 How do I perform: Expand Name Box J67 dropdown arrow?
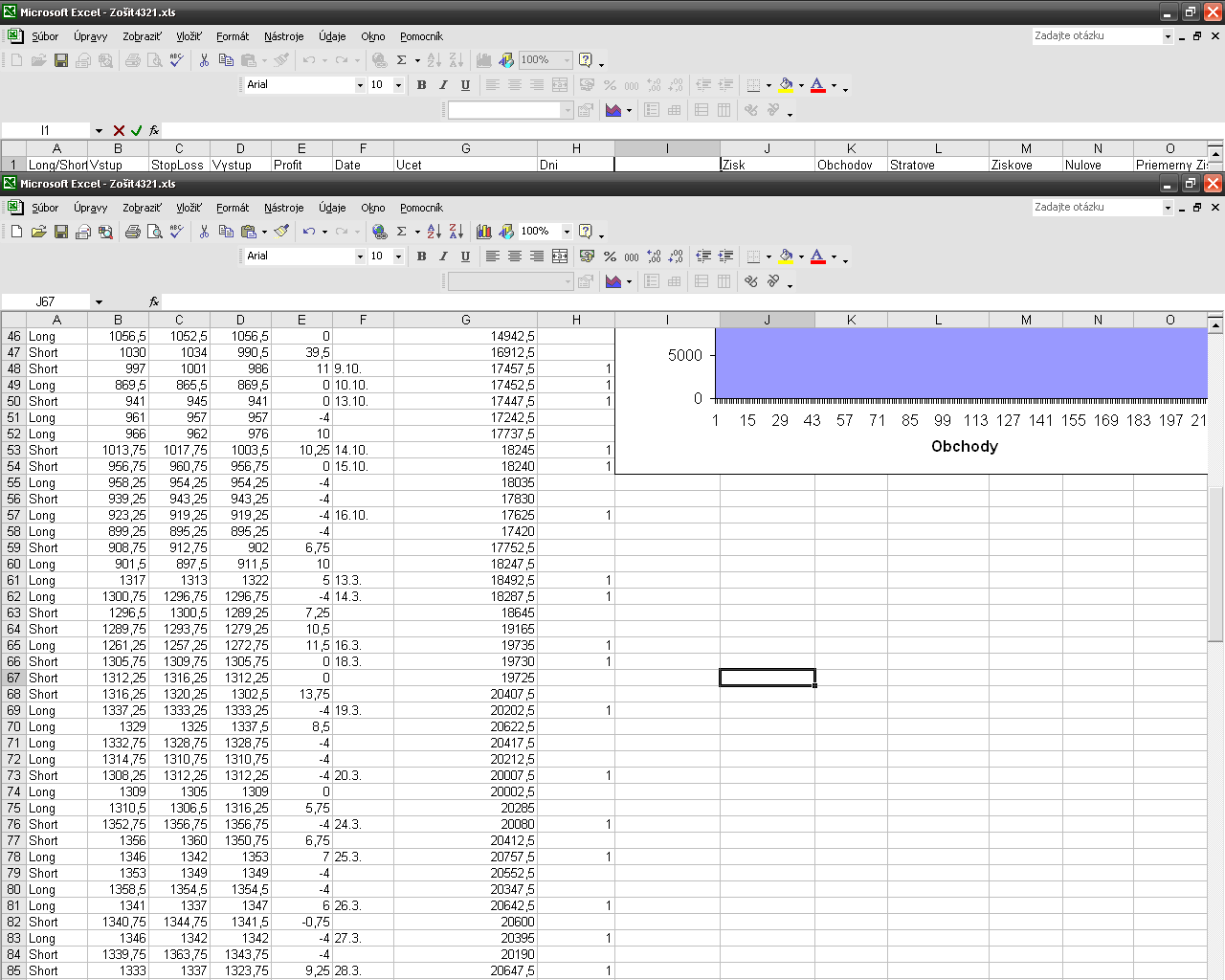point(99,301)
